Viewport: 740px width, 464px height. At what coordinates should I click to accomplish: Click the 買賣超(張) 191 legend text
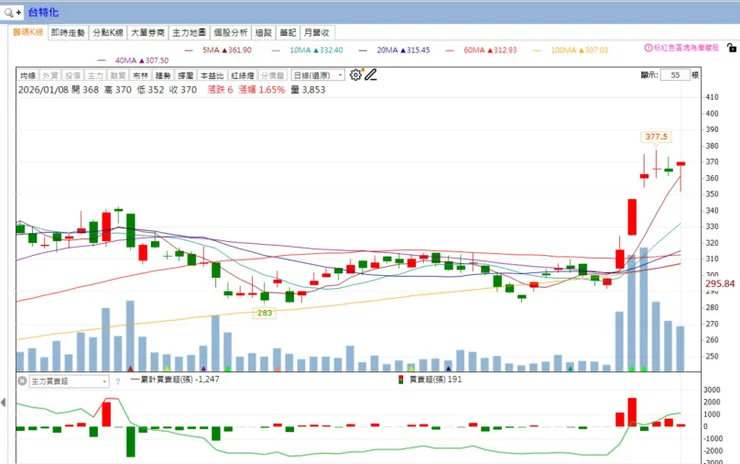click(436, 380)
